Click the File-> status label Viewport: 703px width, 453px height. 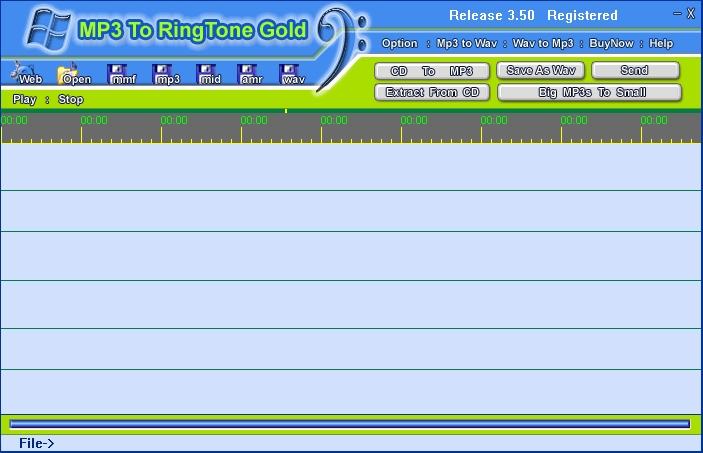pos(36,444)
